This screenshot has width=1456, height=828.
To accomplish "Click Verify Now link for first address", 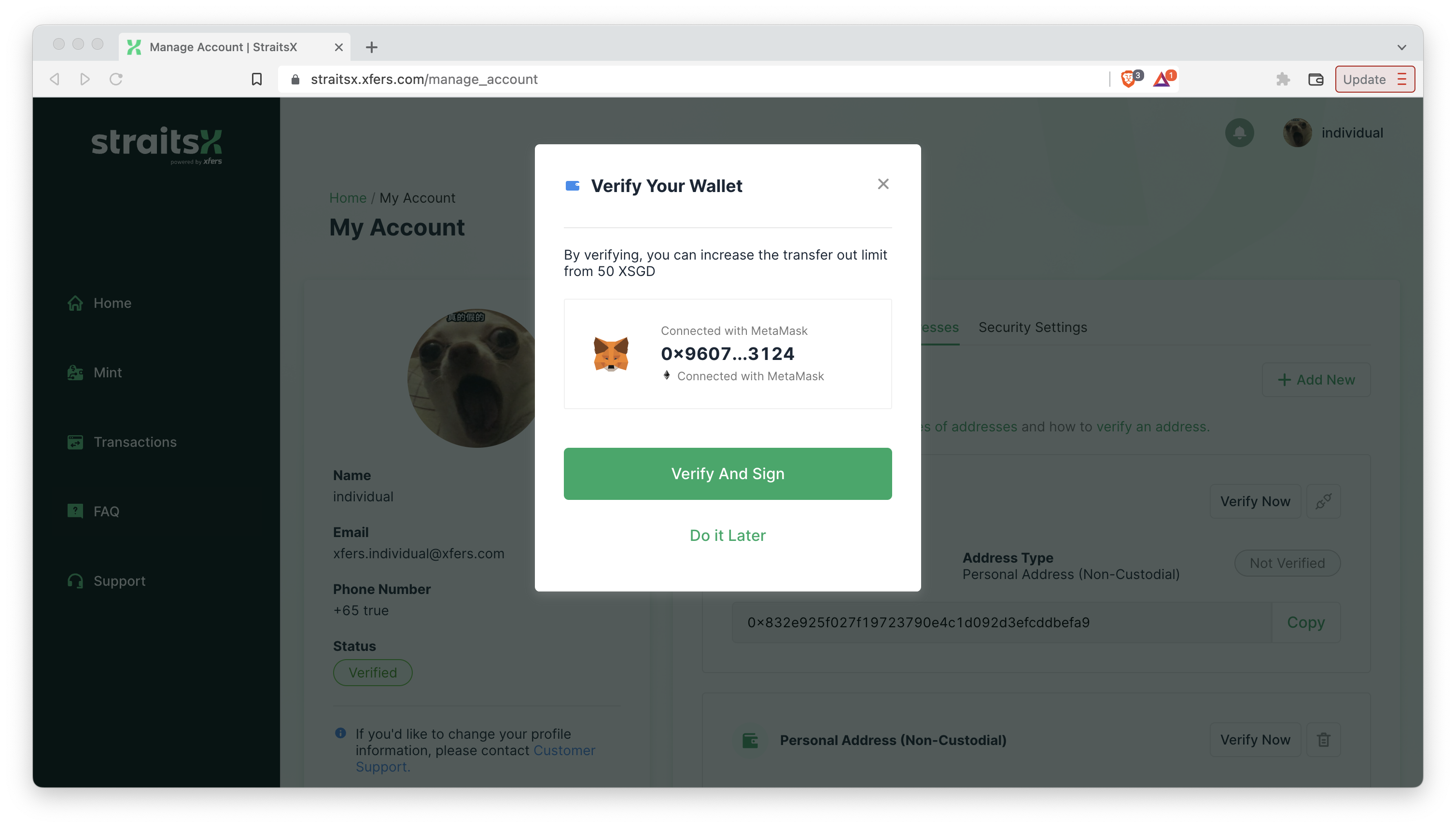I will (x=1255, y=501).
